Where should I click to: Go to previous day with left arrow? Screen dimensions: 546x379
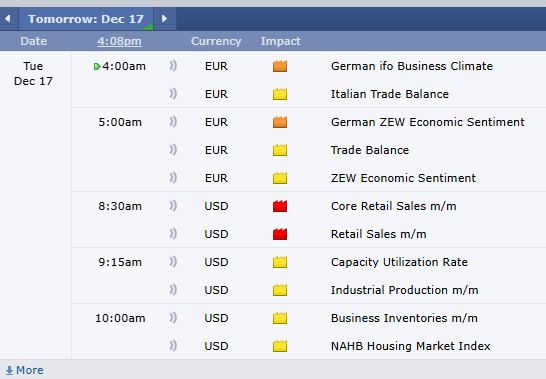point(8,18)
